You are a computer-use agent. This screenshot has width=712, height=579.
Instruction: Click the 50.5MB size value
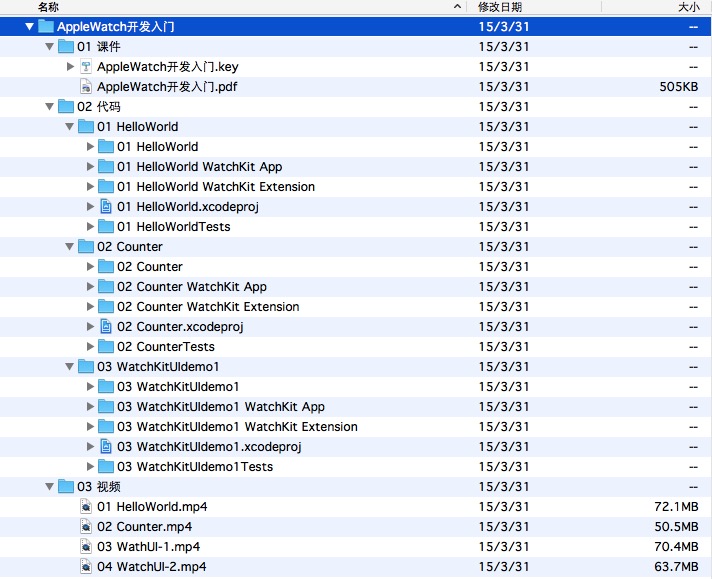[676, 526]
